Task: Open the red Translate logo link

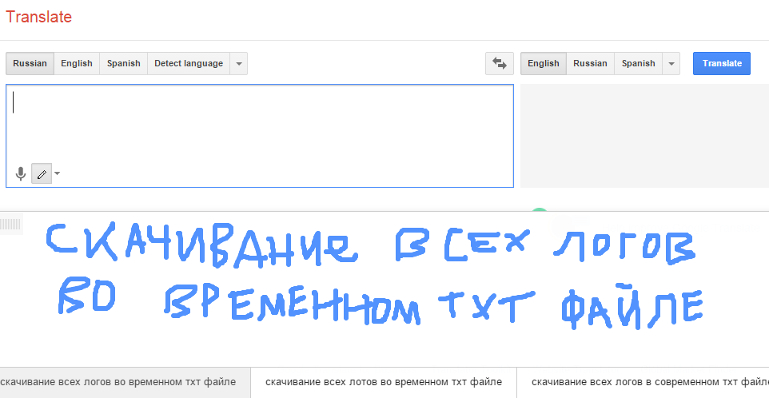Action: (x=39, y=17)
